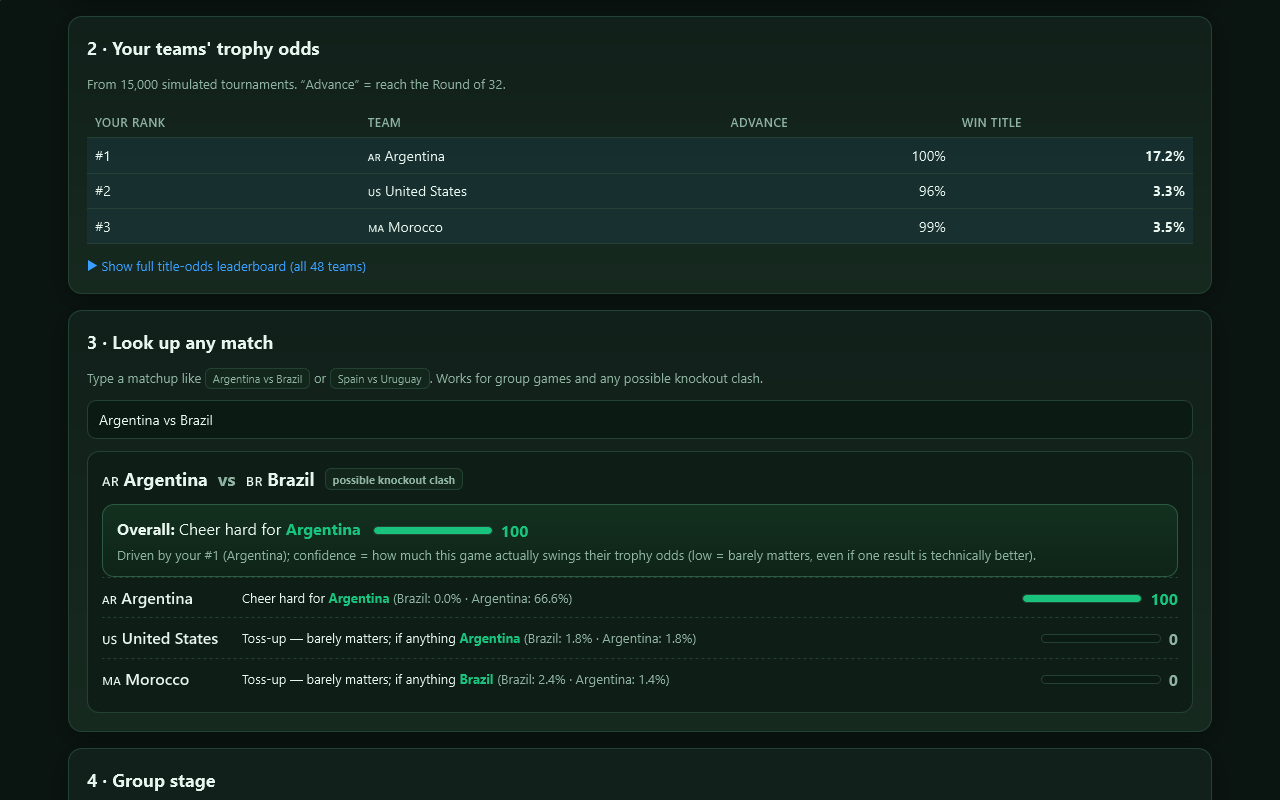Screen dimensions: 1280x800
Task: Click the "3 · Look up any match" heading
Action: pos(180,343)
